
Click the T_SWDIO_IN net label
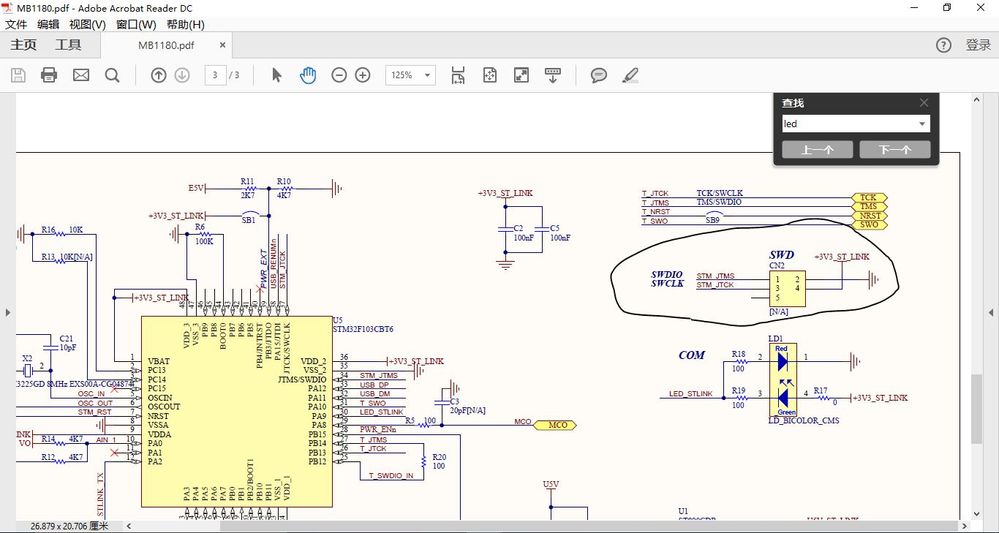(391, 476)
